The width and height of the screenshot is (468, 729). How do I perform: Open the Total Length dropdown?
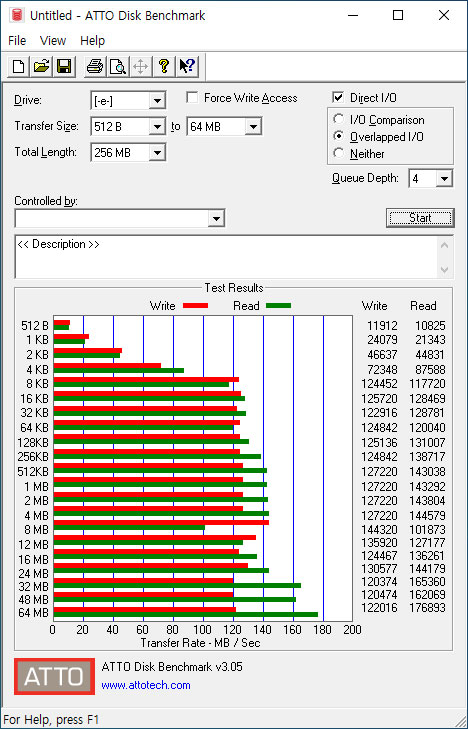click(x=157, y=152)
